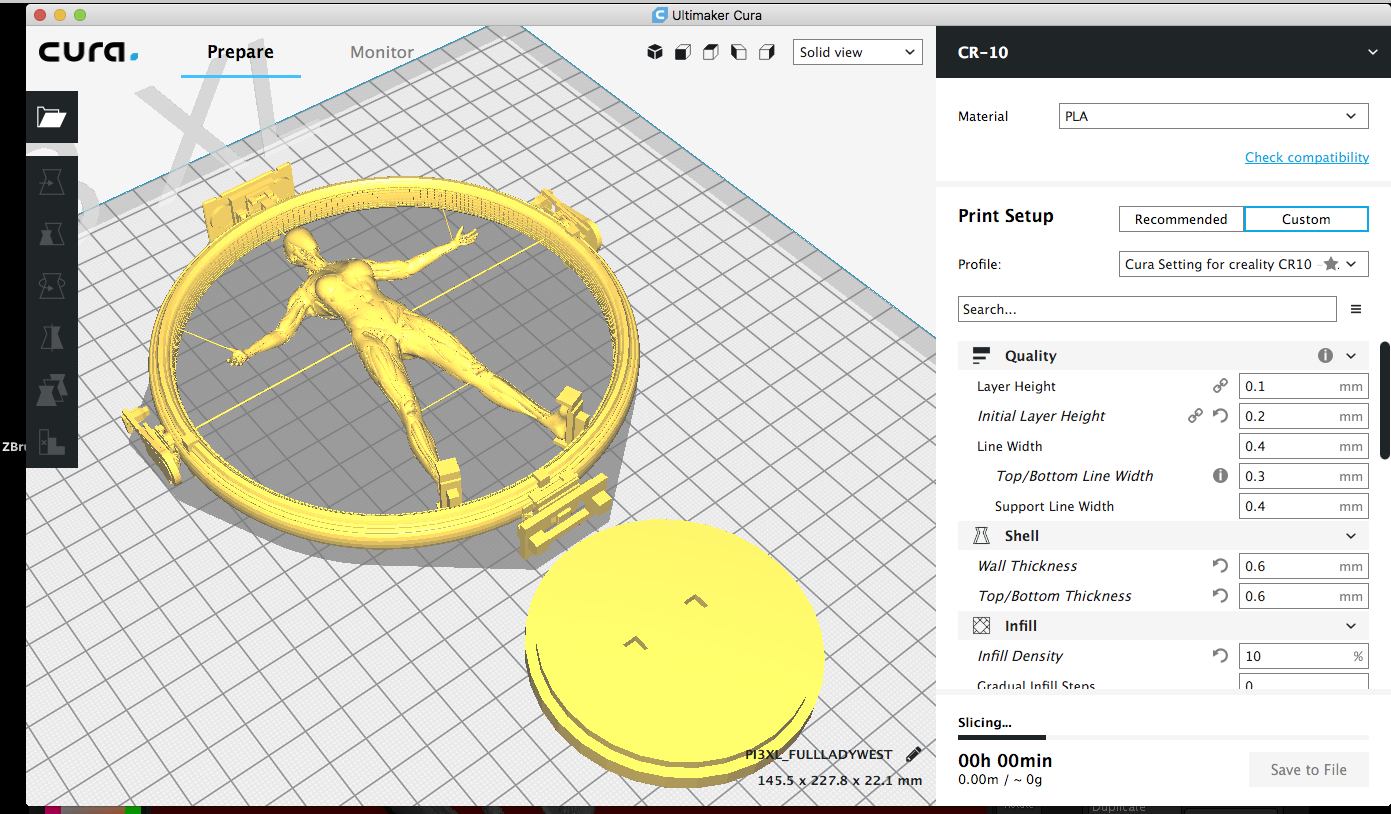Open the PLA material dropdown
The height and width of the screenshot is (814, 1391).
(1213, 116)
